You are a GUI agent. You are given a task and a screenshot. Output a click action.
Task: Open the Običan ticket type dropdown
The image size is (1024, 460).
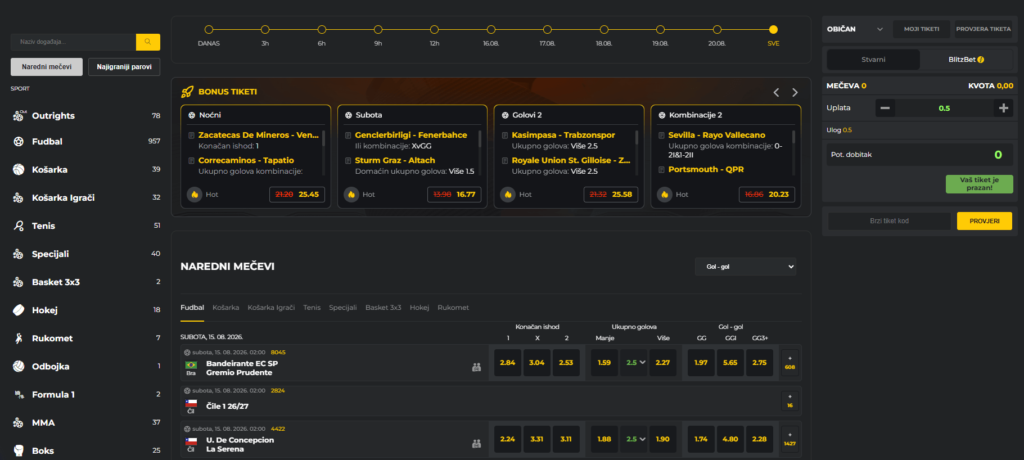(x=855, y=29)
